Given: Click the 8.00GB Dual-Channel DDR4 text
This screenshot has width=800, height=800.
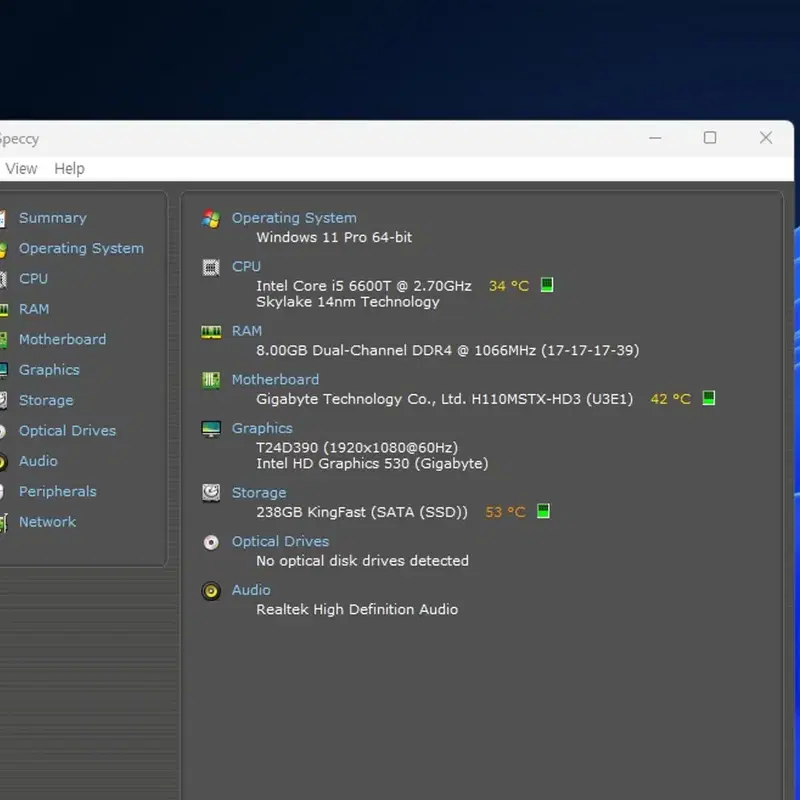Looking at the screenshot, I should tap(447, 351).
